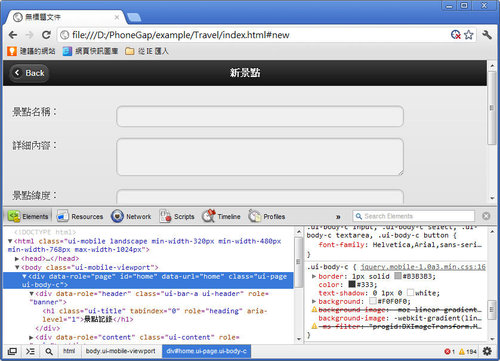This screenshot has height=361, width=500.
Task: Open the first orange bookmark in bookmarks bar
Action: [x=31, y=51]
